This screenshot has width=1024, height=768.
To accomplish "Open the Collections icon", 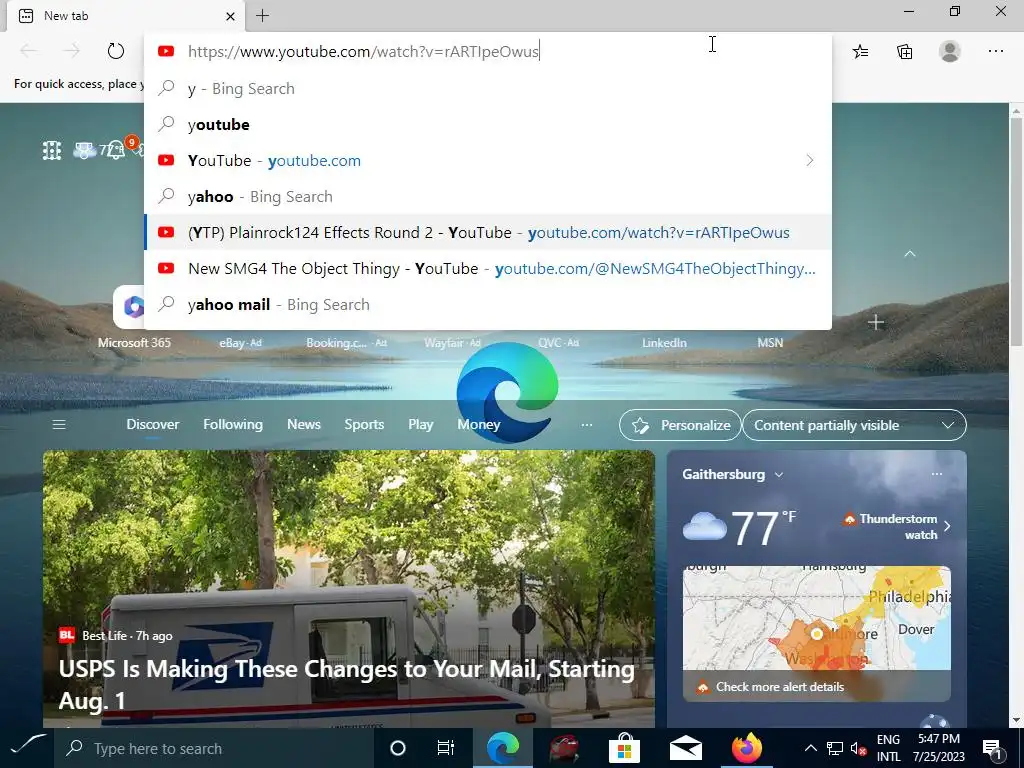I will [x=904, y=52].
